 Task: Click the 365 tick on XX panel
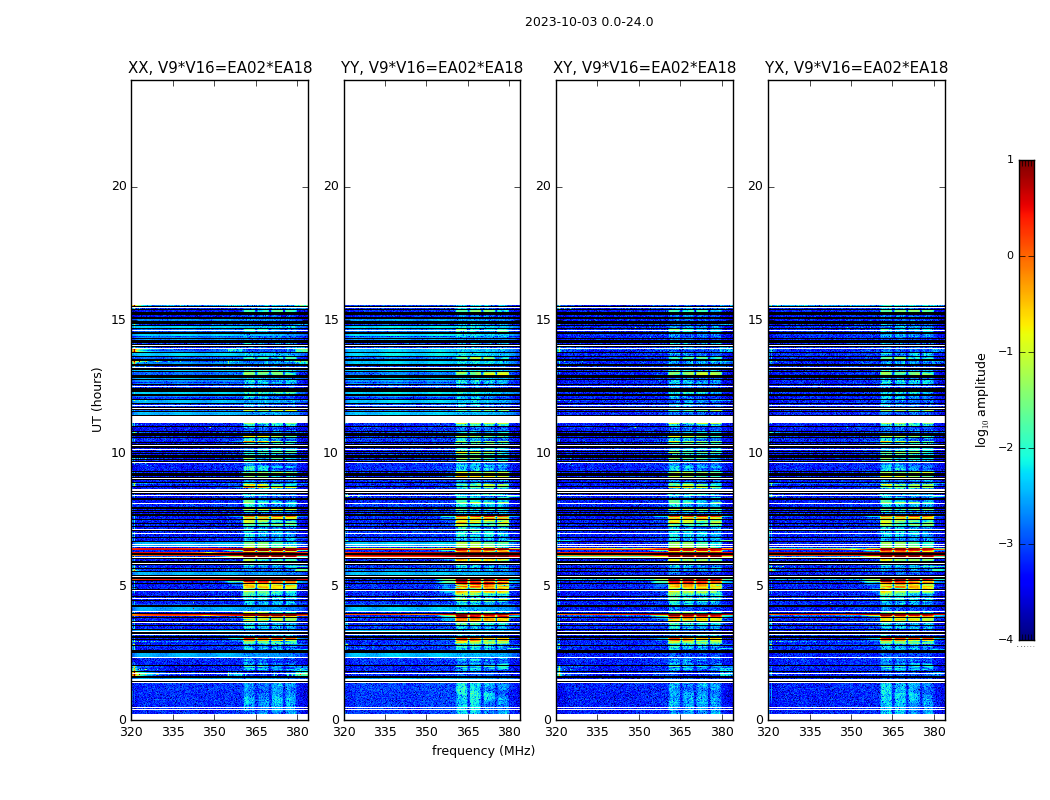click(256, 732)
